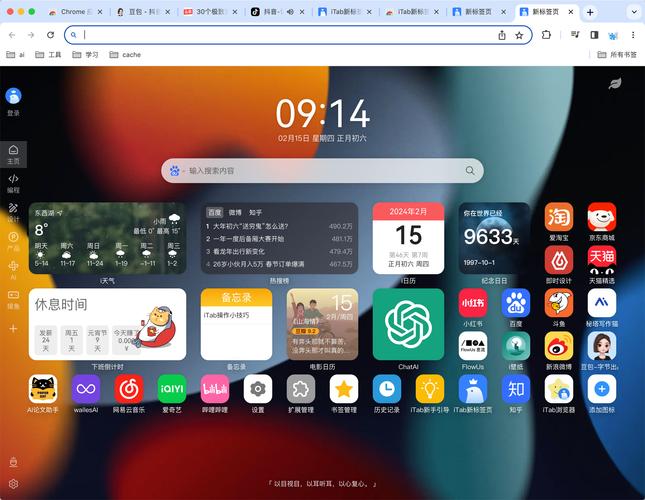645x500 pixels.
Task: Open the 天猫精选 app icon
Action: pos(602,260)
